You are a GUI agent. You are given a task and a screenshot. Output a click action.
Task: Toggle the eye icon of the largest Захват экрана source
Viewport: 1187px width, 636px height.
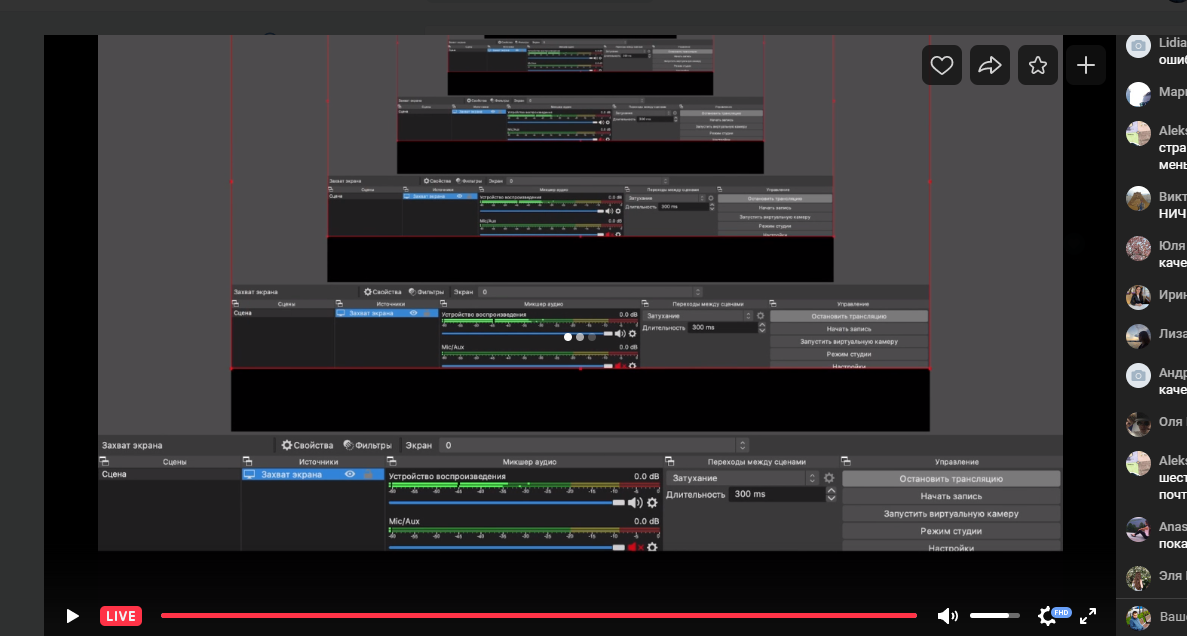tap(350, 474)
